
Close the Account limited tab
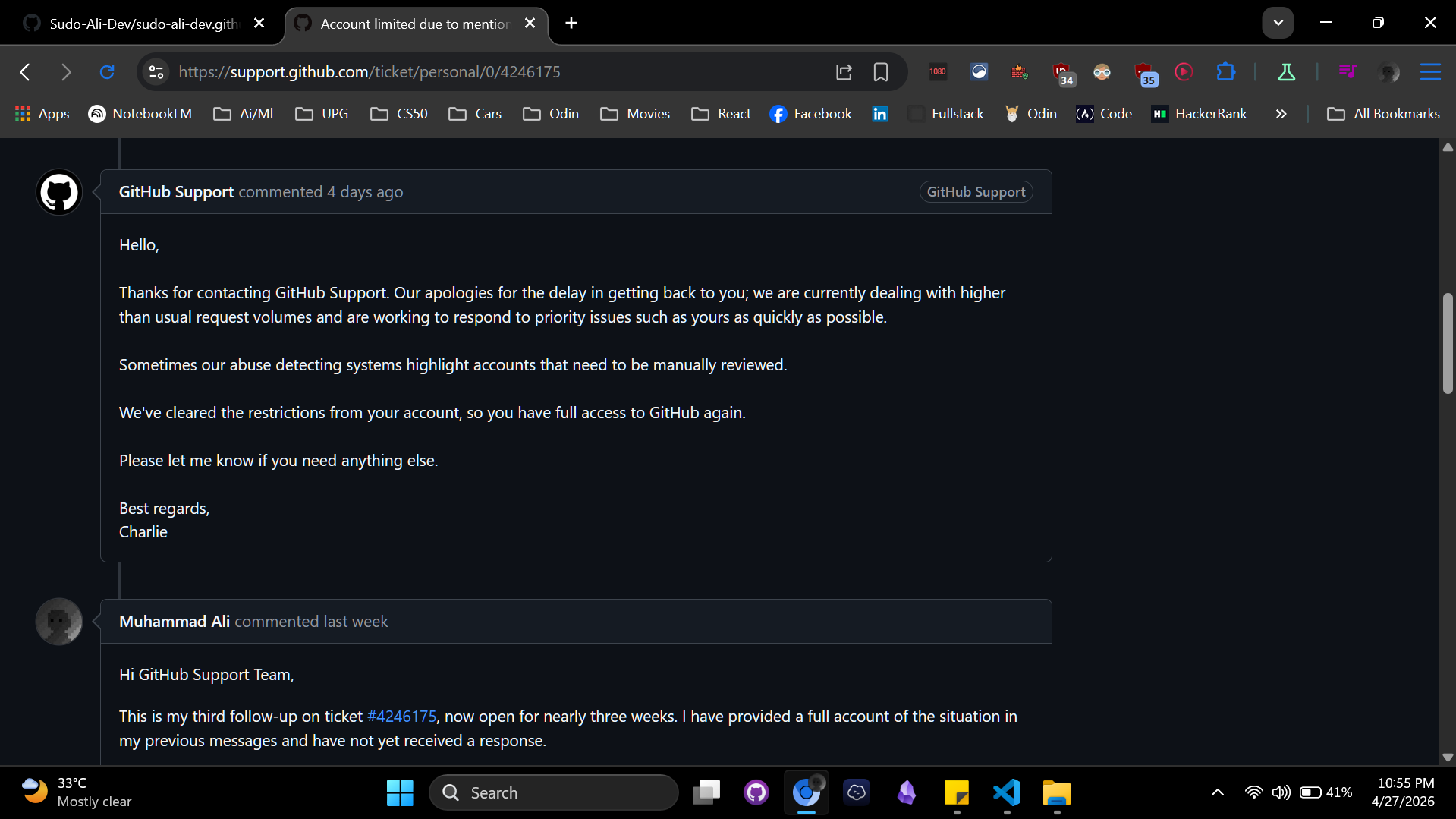click(x=530, y=24)
